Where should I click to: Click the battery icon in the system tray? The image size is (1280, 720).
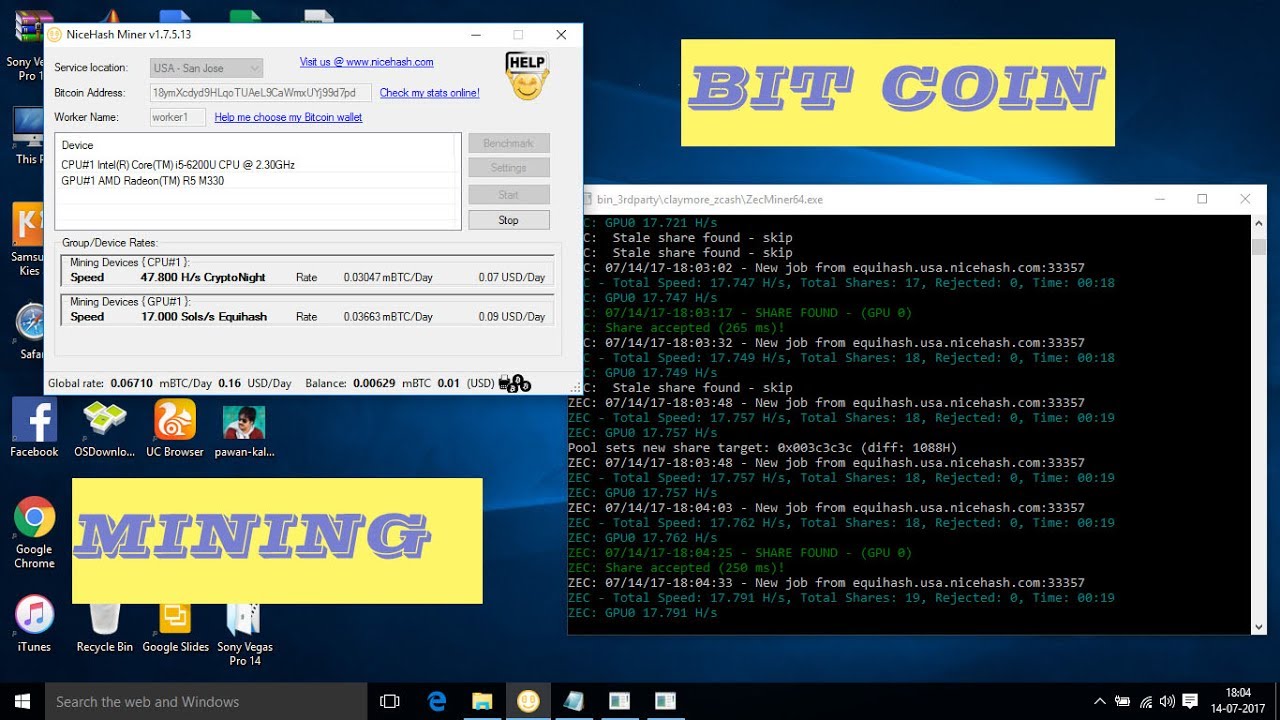1122,702
